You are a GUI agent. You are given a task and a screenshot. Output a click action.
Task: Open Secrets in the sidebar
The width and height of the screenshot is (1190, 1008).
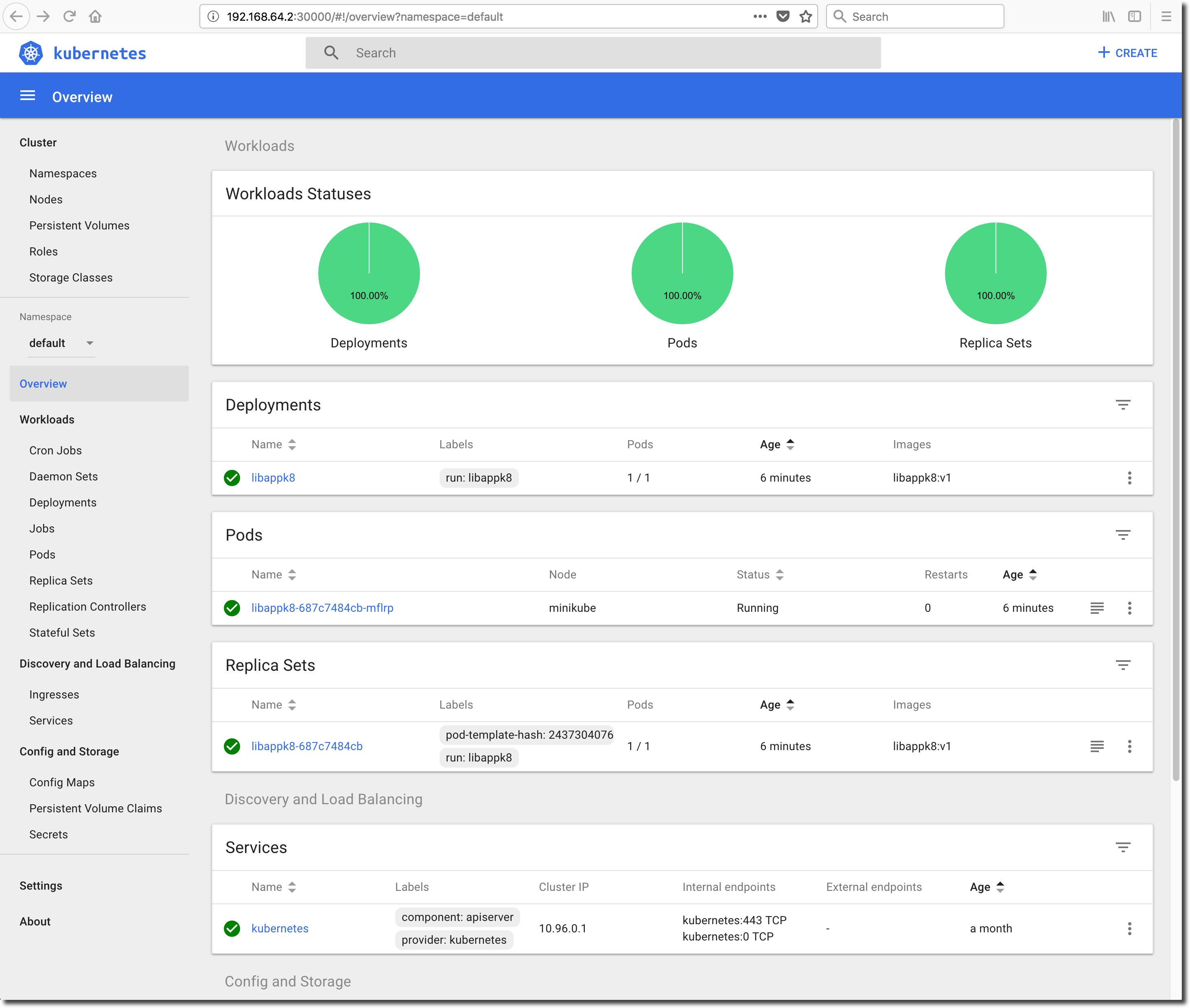[48, 834]
